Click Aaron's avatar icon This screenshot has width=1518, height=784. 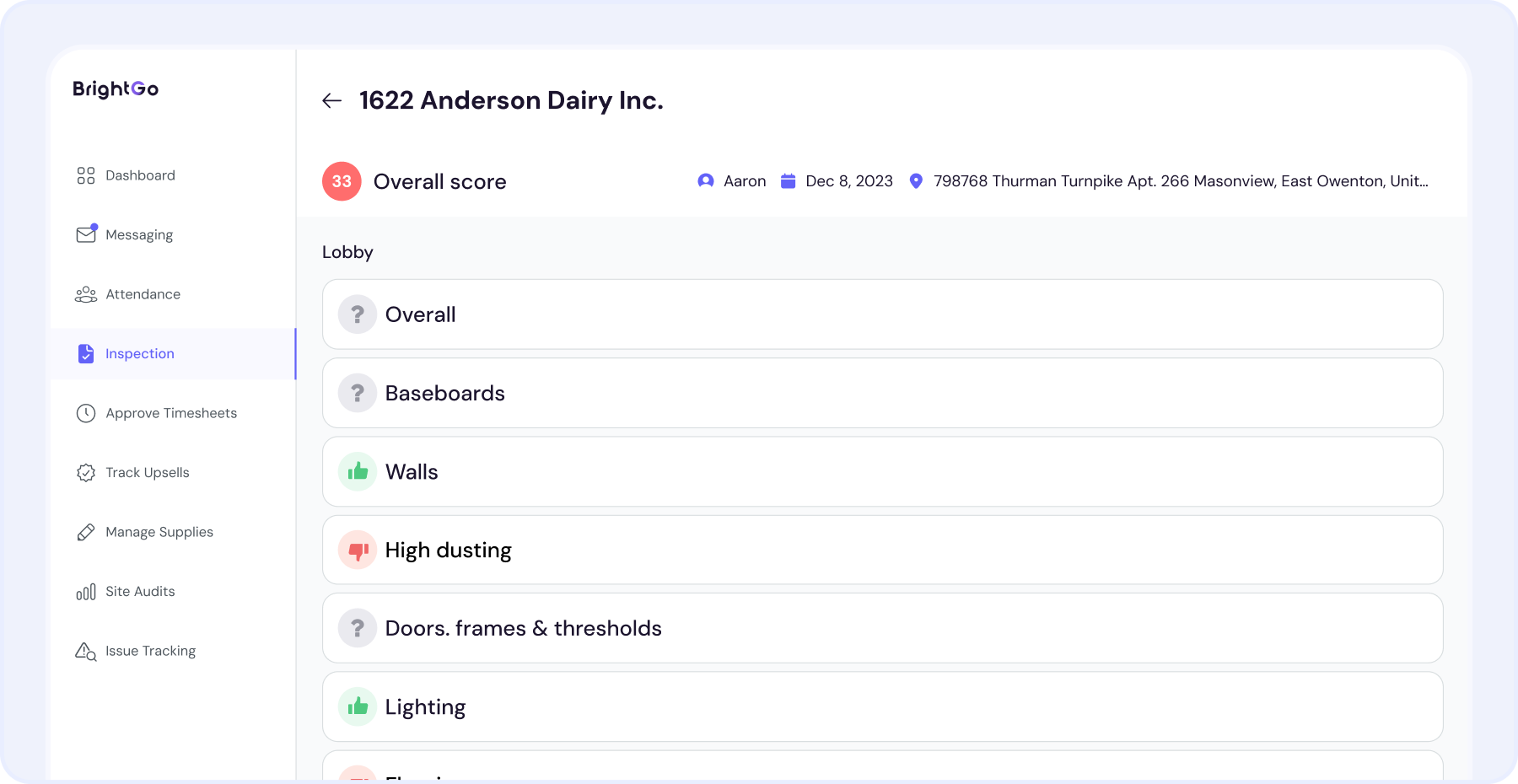(x=705, y=180)
